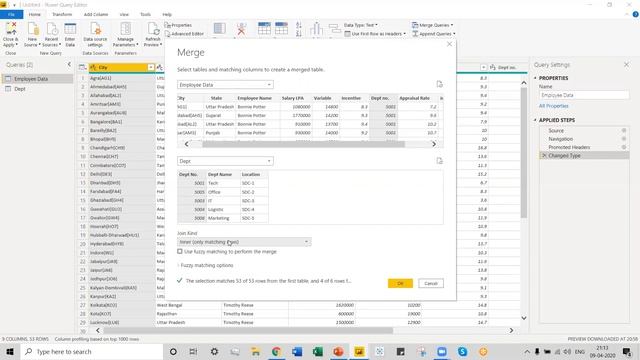Collapse the Queries pane
This screenshot has width=640, height=360.
click(x=69, y=64)
